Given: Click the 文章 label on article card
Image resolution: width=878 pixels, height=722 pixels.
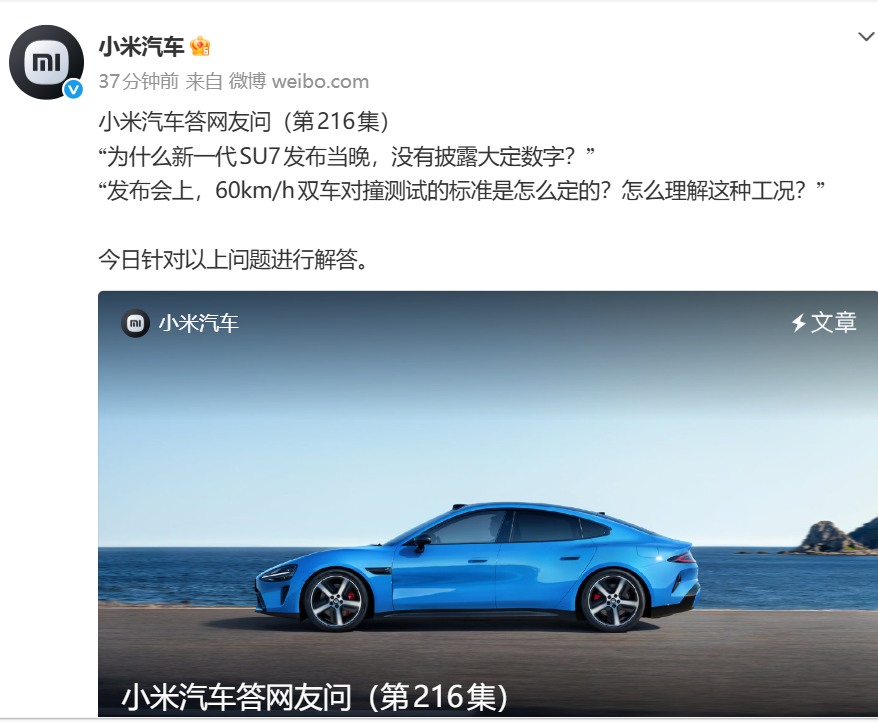Looking at the screenshot, I should click(x=834, y=323).
